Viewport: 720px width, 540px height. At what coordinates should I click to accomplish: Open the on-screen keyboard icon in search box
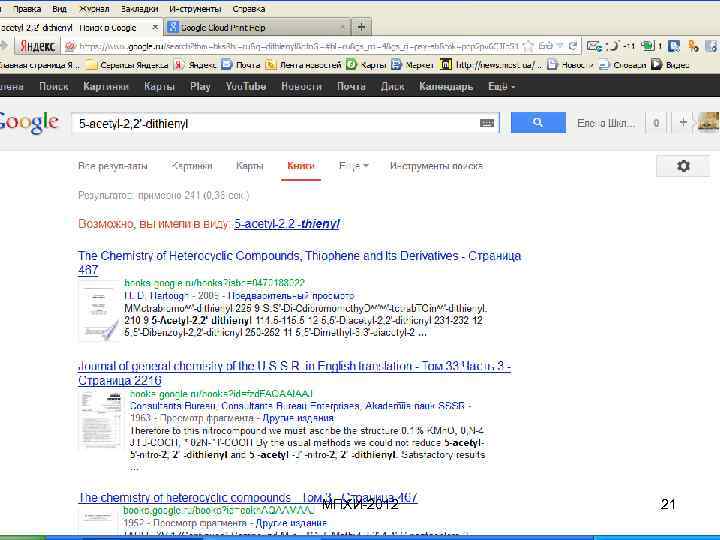pos(487,123)
